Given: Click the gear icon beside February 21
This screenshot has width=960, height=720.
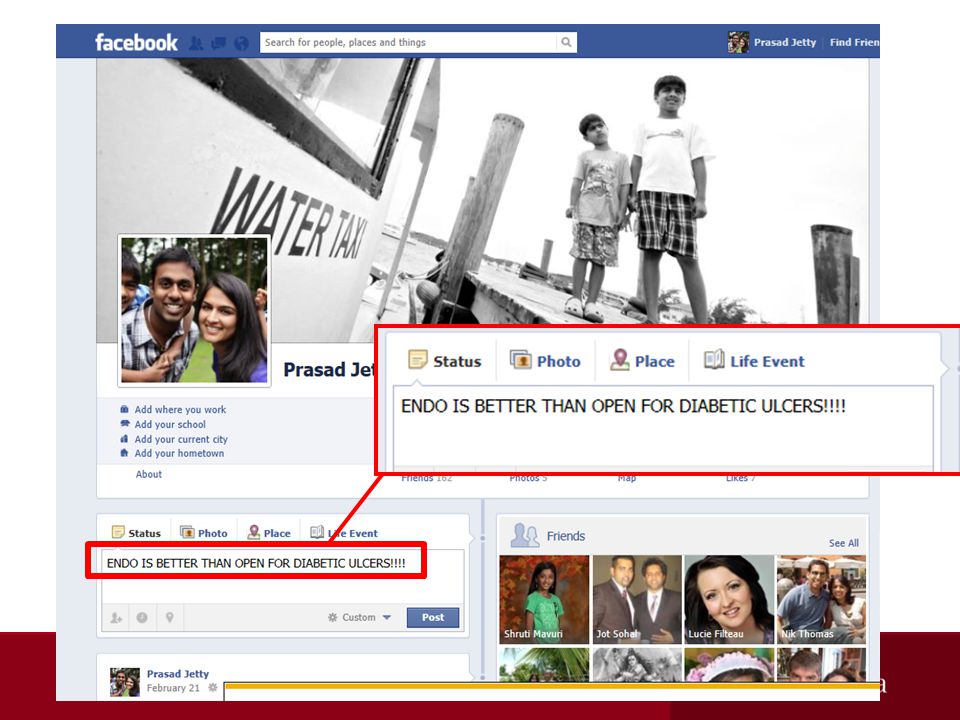Looking at the screenshot, I should click(212, 688).
